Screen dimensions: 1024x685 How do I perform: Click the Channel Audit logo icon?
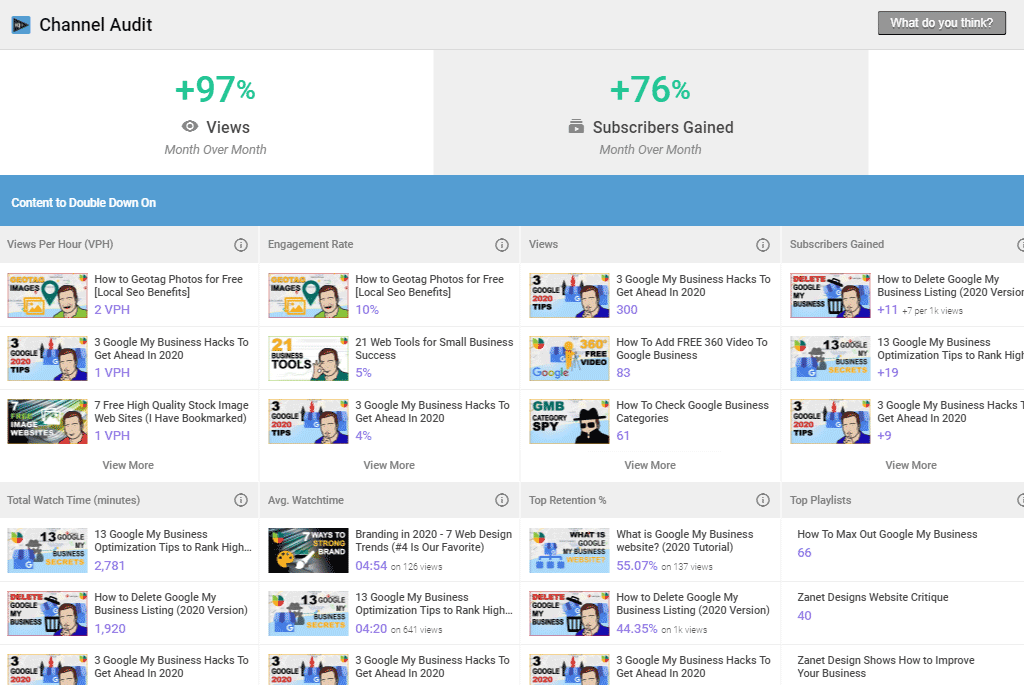pyautogui.click(x=21, y=25)
